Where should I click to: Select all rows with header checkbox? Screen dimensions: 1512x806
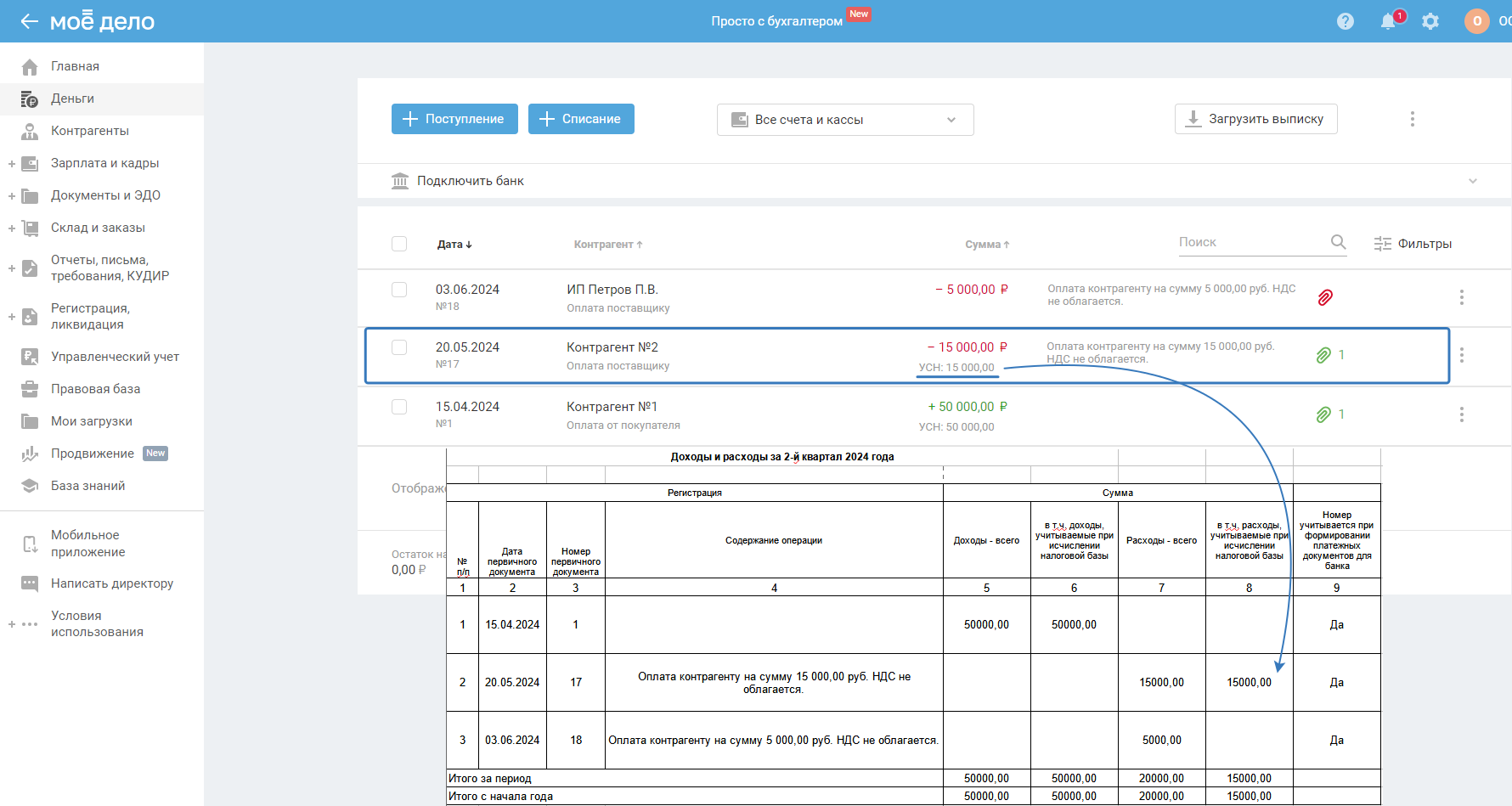pos(399,244)
